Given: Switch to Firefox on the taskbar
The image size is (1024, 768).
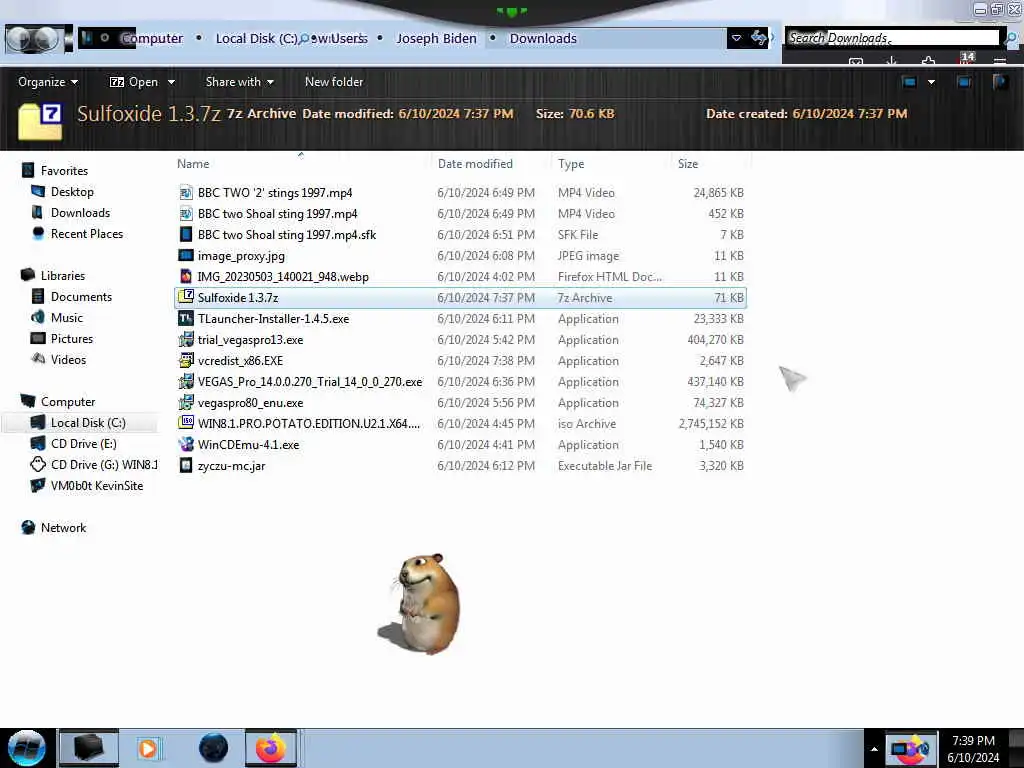Looking at the screenshot, I should point(270,748).
